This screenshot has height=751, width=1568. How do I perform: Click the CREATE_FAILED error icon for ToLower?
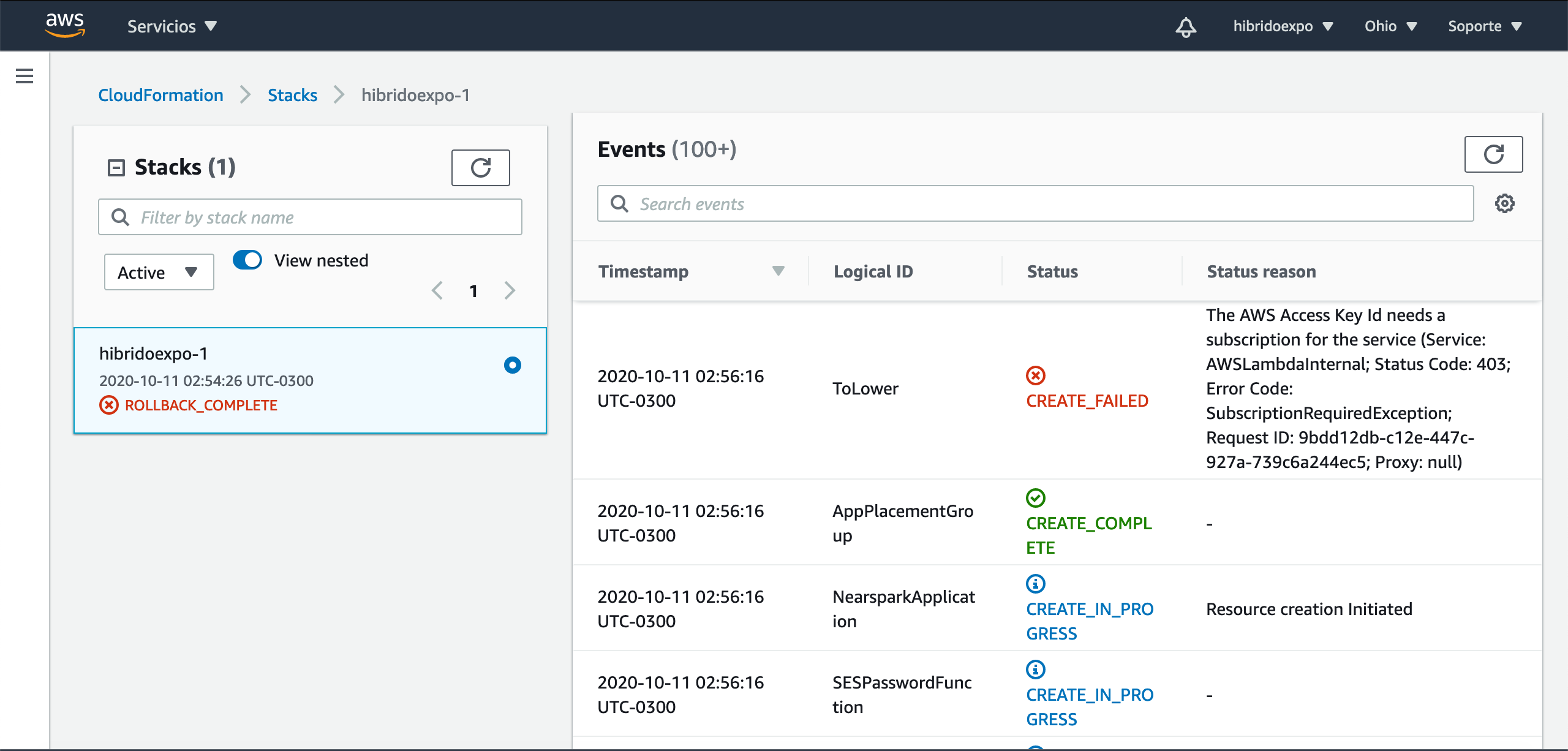tap(1036, 375)
